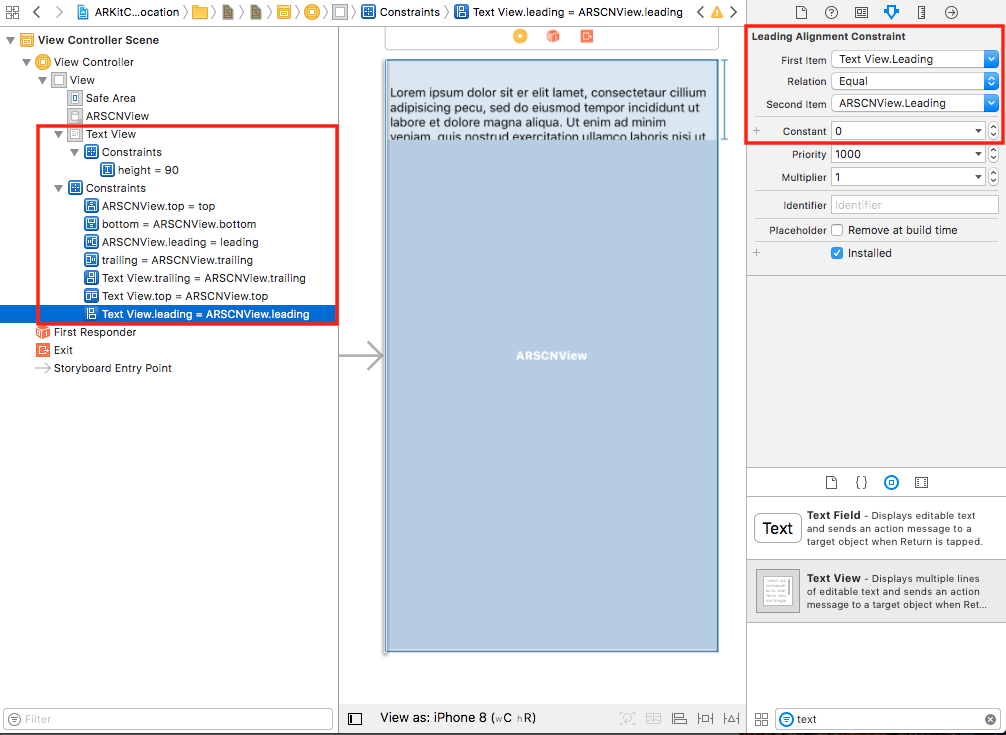Clear the library filter text
The image size is (1006, 735).
[x=991, y=719]
